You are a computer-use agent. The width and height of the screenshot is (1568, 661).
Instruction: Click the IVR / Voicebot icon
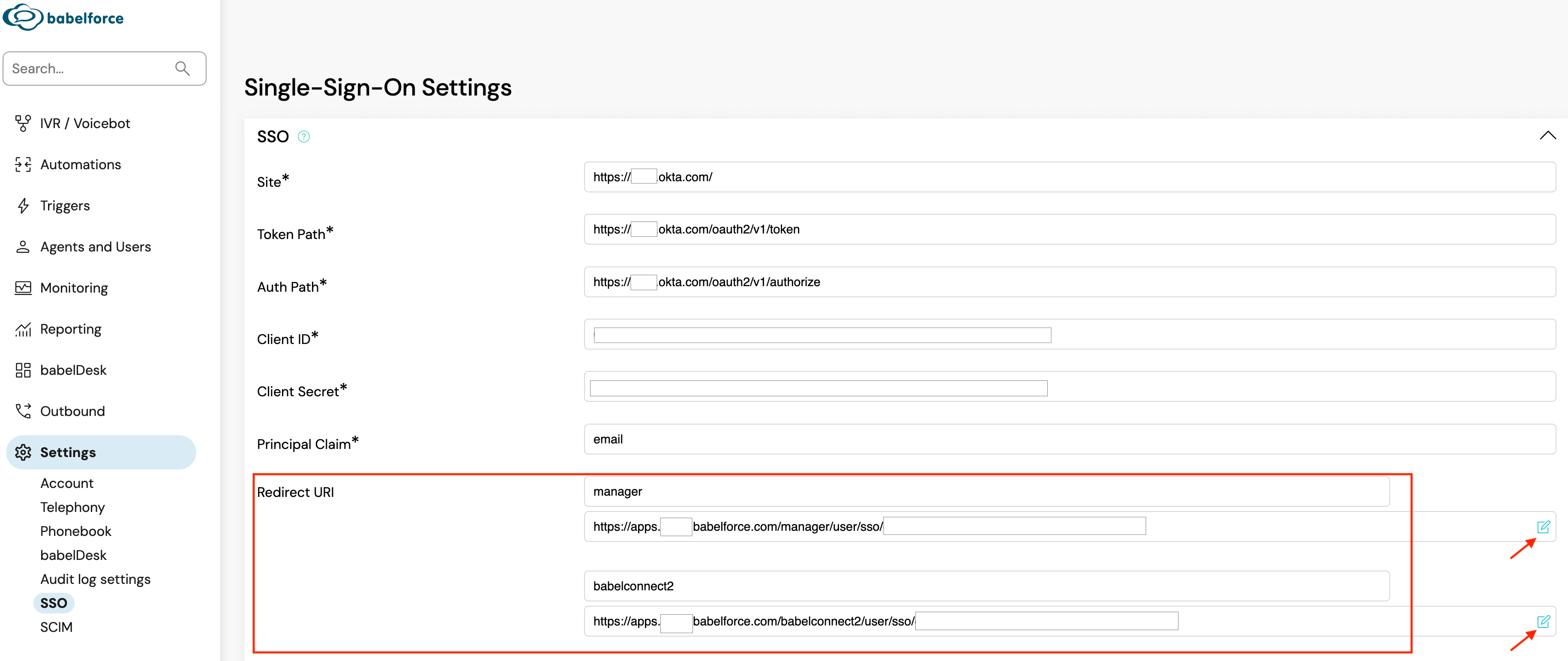coord(23,123)
